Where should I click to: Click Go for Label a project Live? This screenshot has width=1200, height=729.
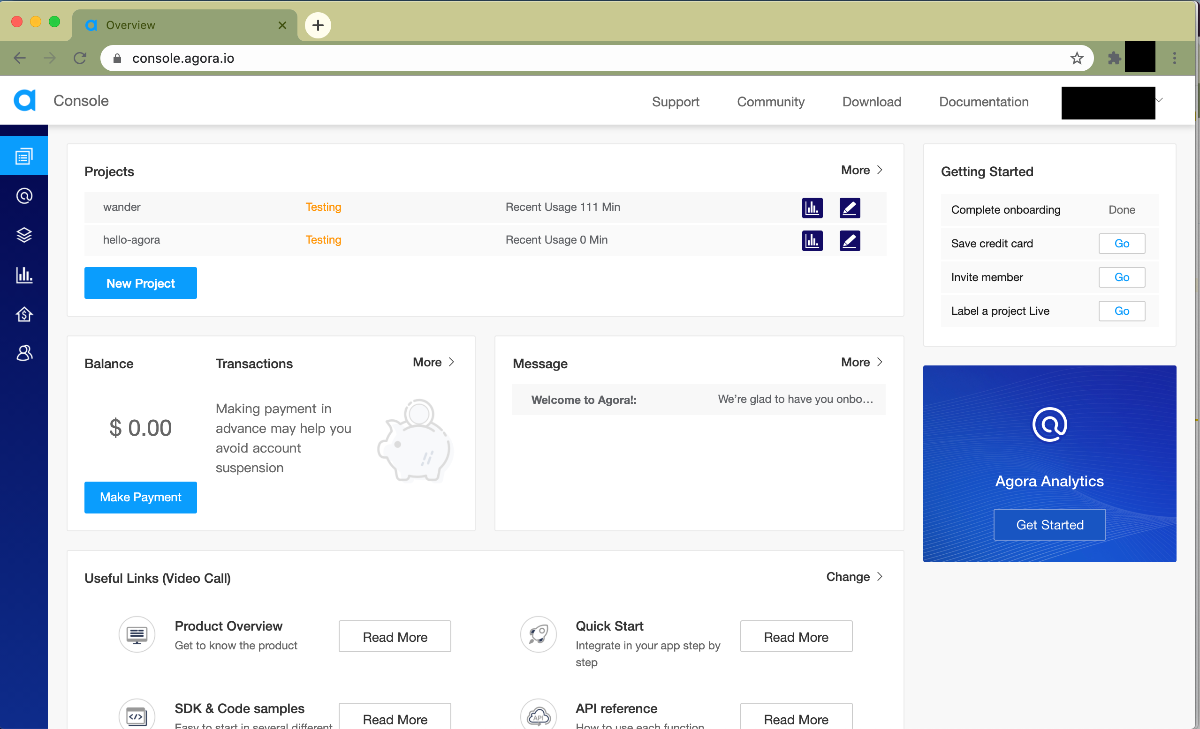(x=1122, y=311)
